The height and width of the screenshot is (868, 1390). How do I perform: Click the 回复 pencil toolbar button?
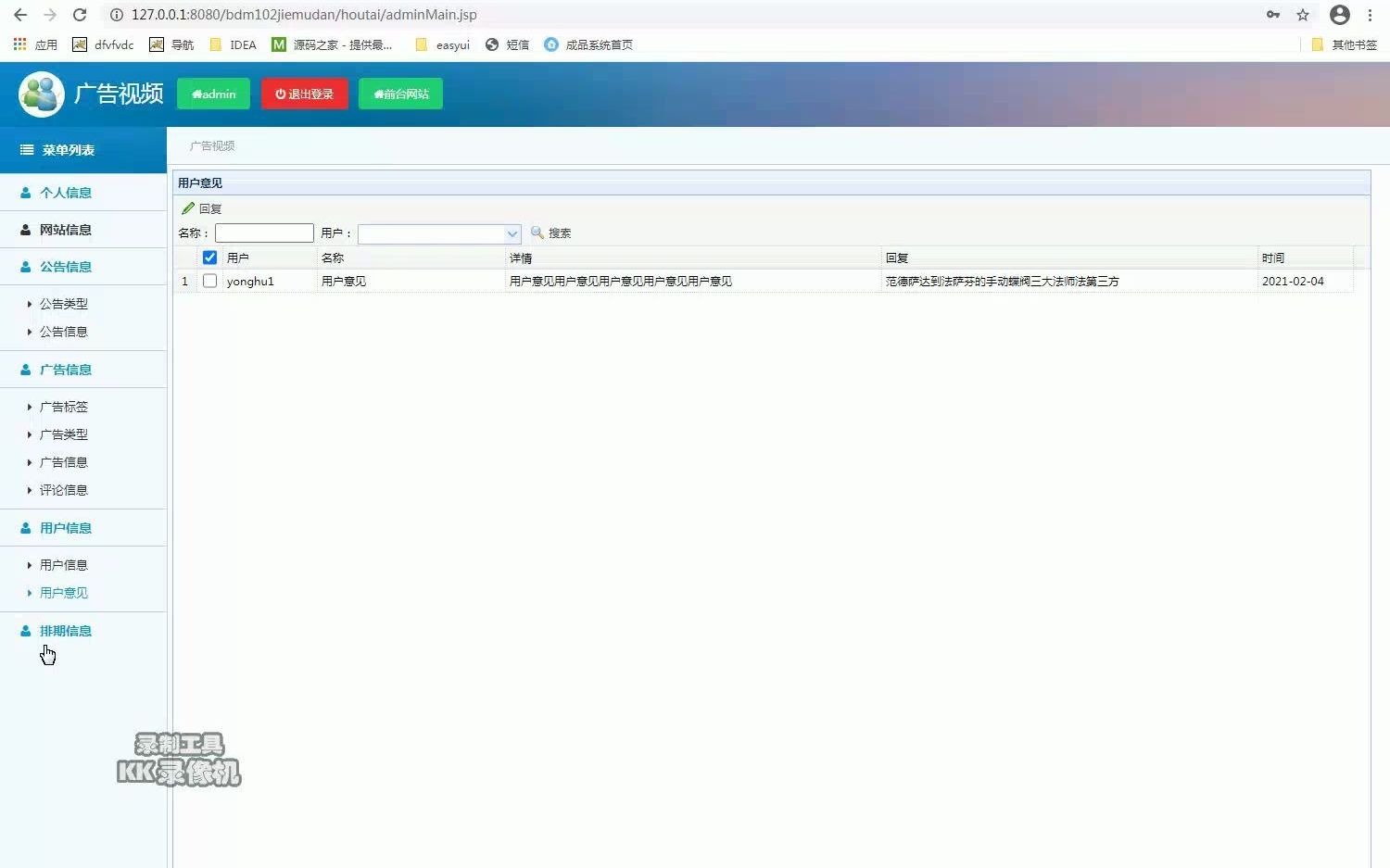tap(201, 208)
